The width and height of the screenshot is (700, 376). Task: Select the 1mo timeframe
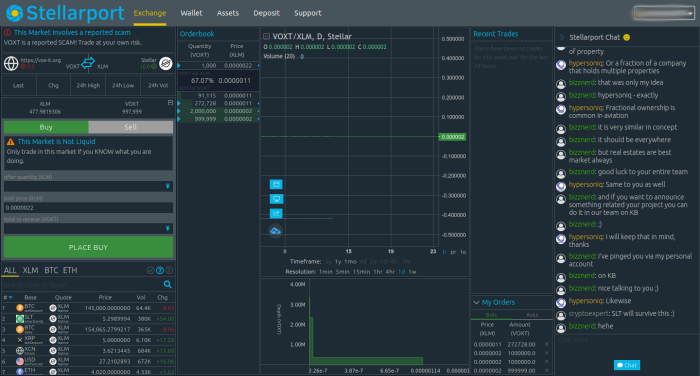pos(350,261)
